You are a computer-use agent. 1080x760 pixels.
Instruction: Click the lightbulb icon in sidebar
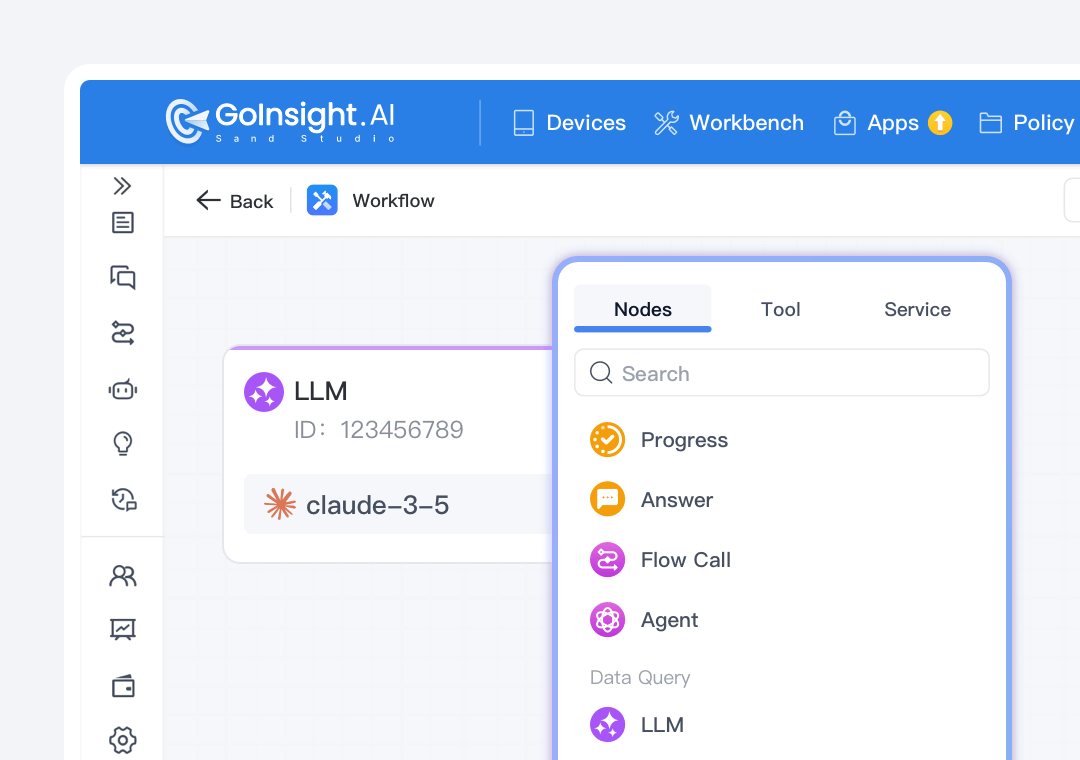[x=122, y=443]
